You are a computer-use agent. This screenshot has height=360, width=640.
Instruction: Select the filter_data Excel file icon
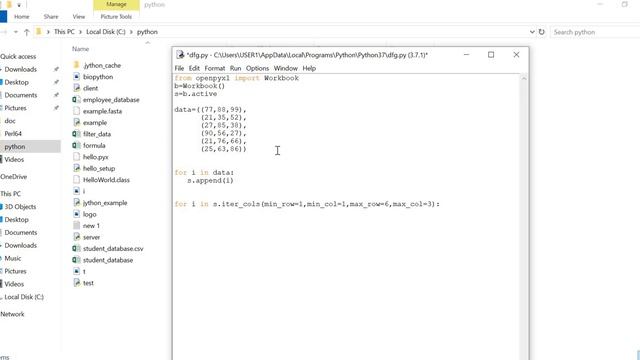(x=76, y=133)
